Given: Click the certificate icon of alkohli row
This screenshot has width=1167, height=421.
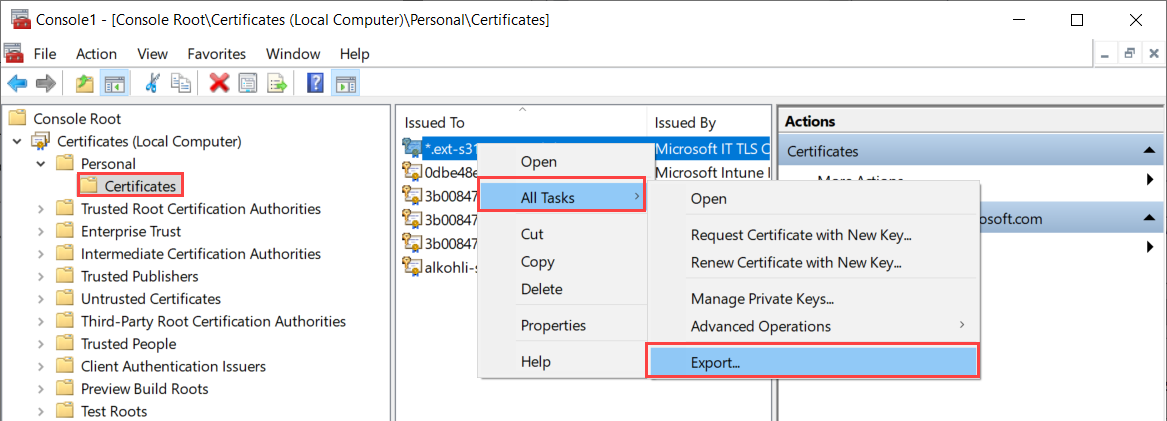Looking at the screenshot, I should point(411,265).
